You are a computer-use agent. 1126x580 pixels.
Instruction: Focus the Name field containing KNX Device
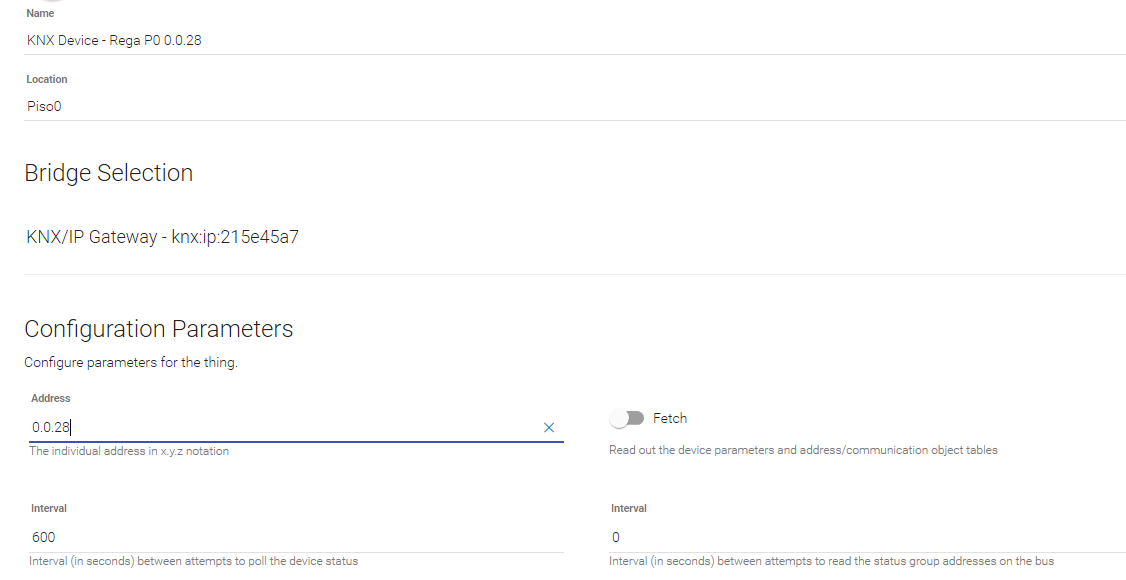click(574, 40)
